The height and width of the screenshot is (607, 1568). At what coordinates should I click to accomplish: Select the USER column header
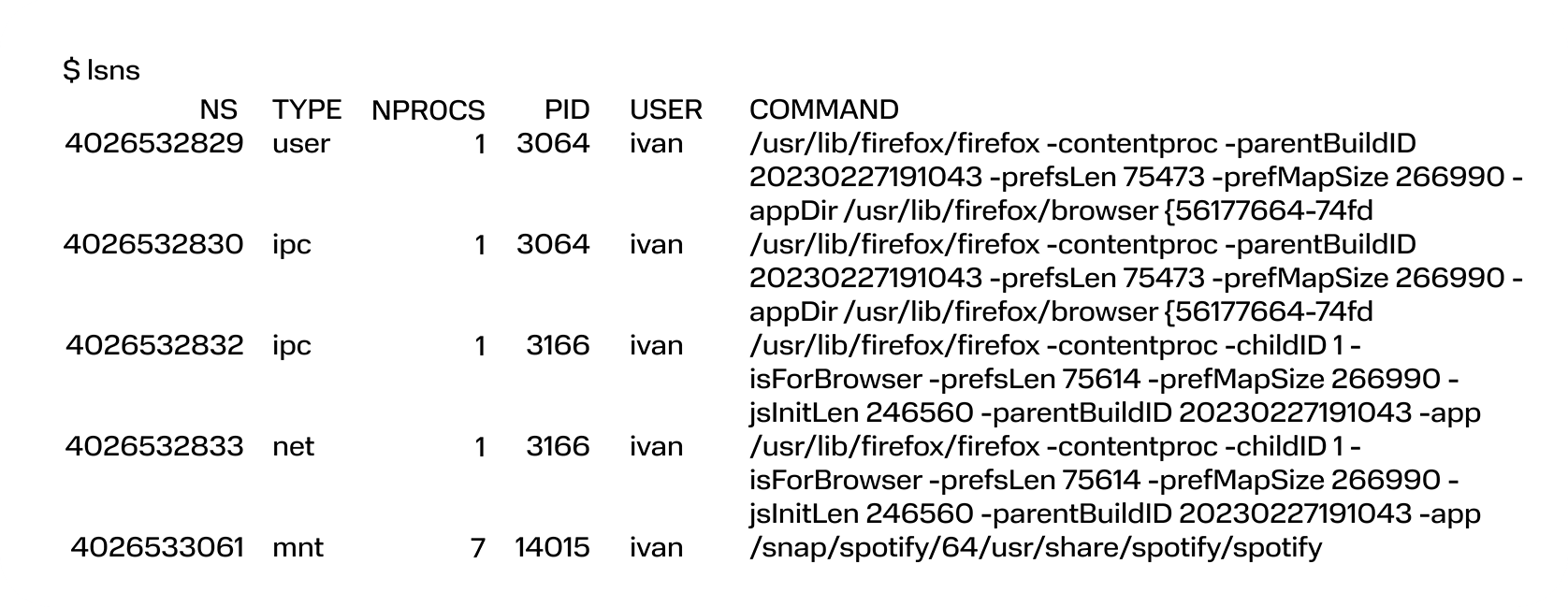[x=666, y=110]
